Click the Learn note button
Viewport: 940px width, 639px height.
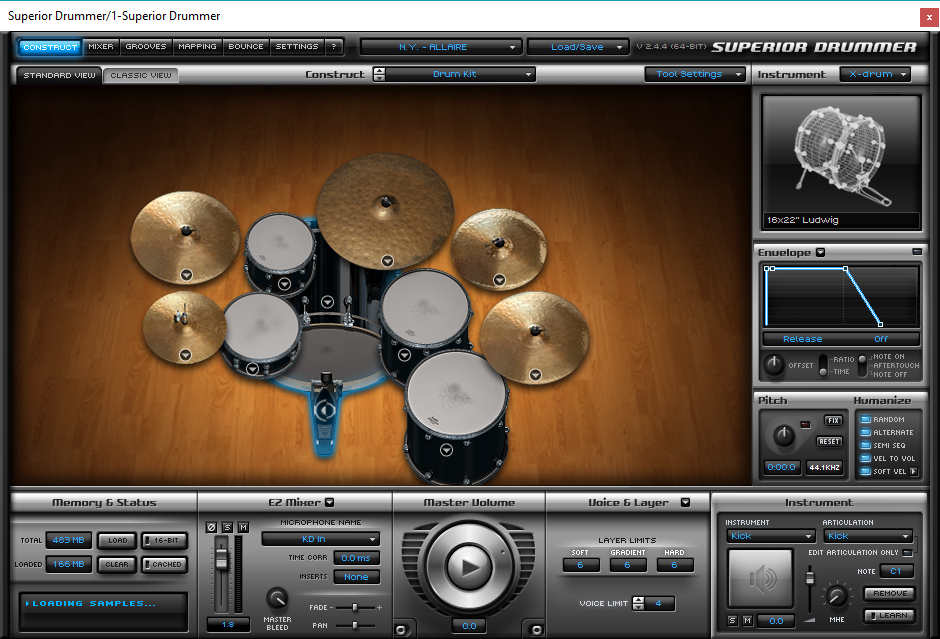(x=890, y=615)
